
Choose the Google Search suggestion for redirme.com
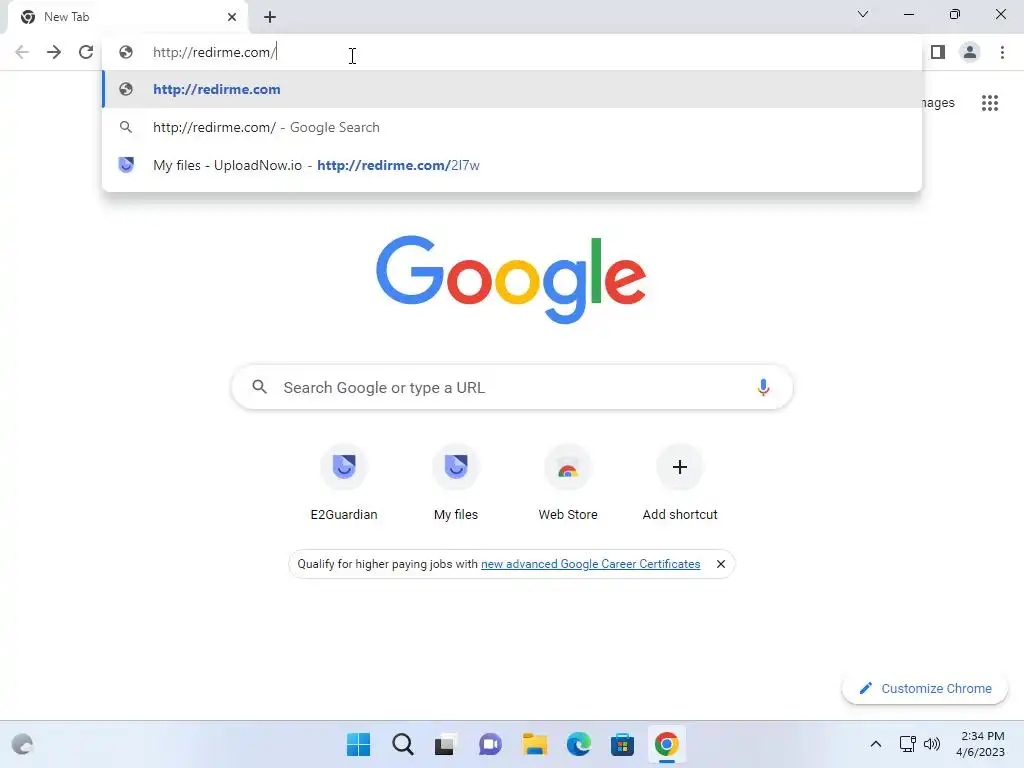coord(512,127)
